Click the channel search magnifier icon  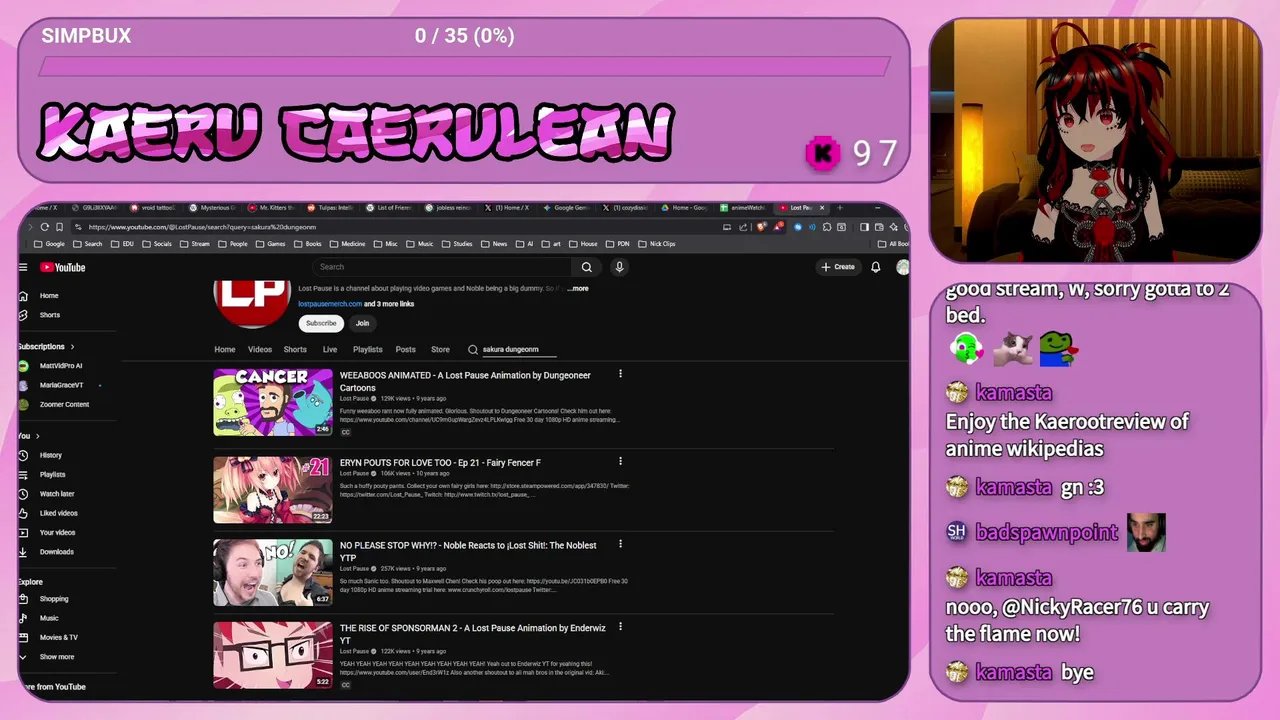click(x=473, y=350)
